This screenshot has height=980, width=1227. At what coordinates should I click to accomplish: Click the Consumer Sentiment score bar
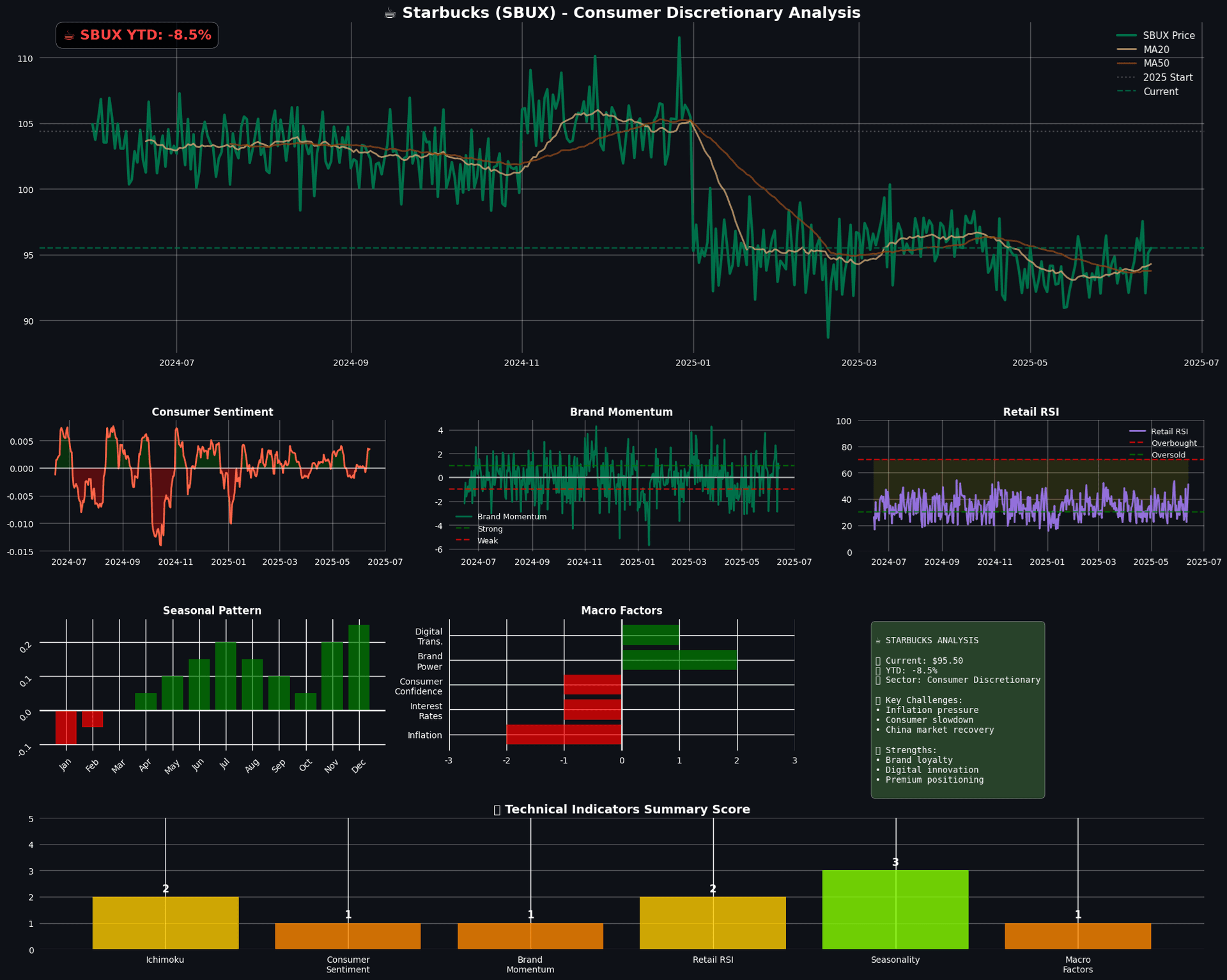click(348, 937)
